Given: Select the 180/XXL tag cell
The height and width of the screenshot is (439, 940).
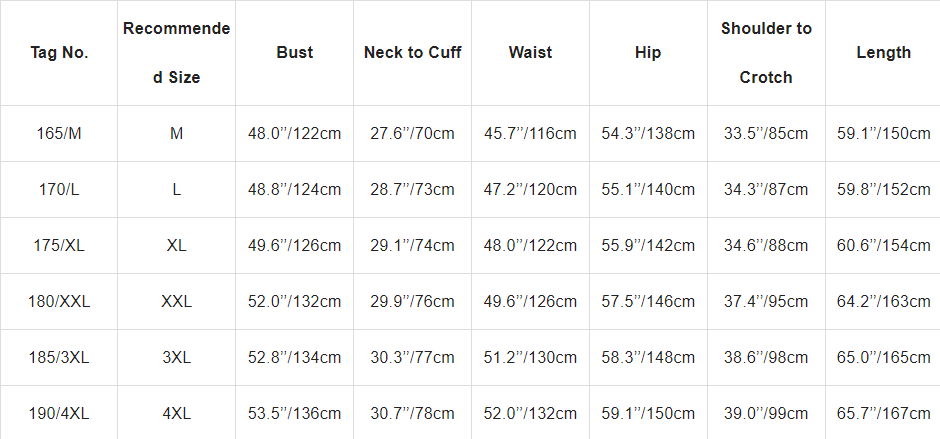Looking at the screenshot, I should point(59,301).
